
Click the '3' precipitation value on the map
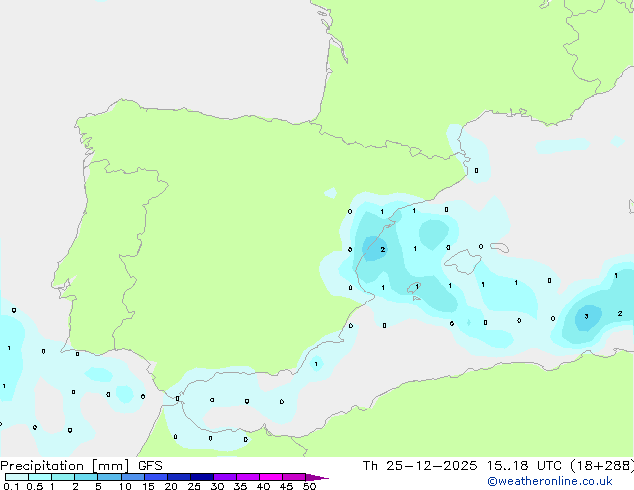point(586,317)
